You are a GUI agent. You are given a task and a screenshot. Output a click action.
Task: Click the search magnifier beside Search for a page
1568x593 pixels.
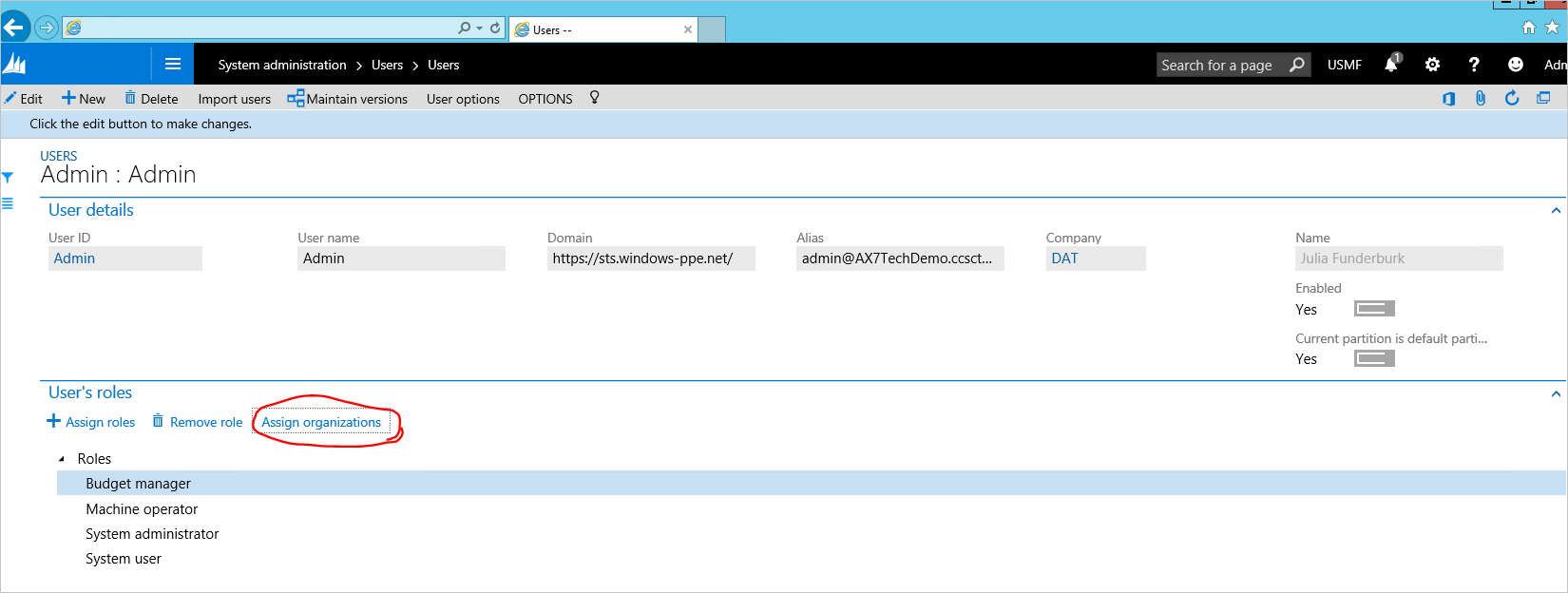(x=1297, y=65)
